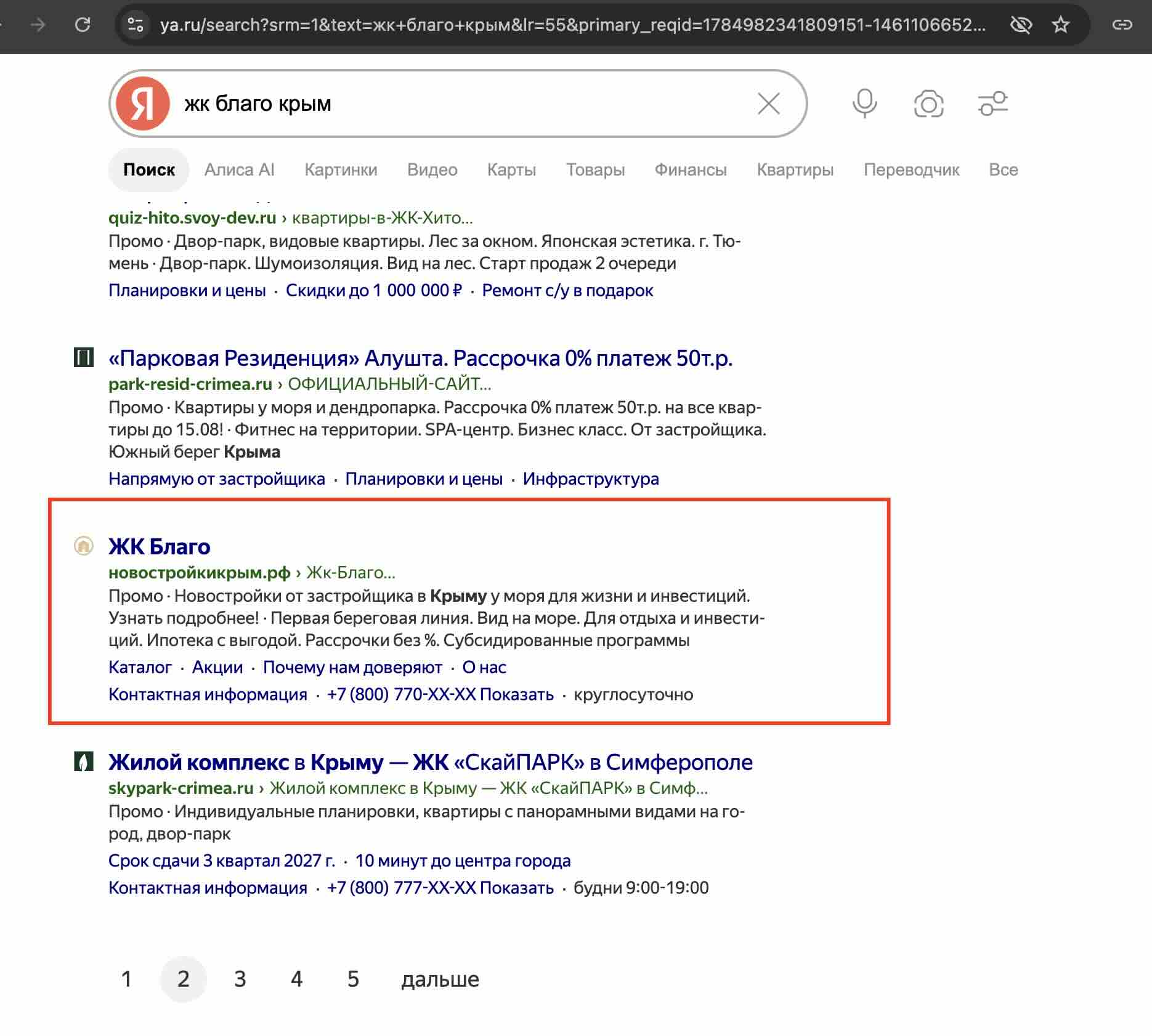Open search settings sliders icon
The width and height of the screenshot is (1152, 1036).
992,103
